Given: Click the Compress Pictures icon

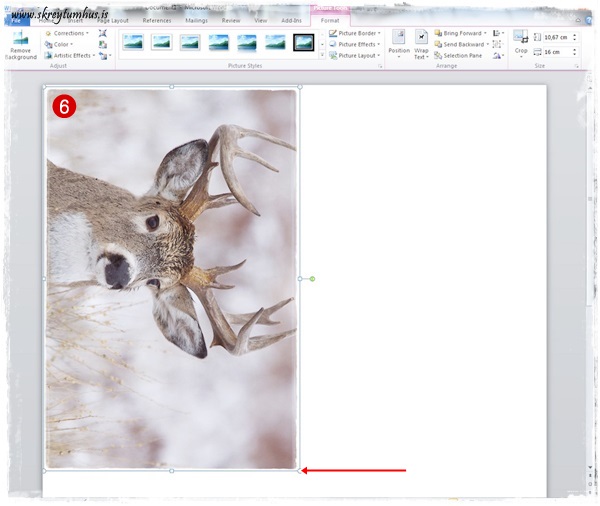Looking at the screenshot, I should (x=103, y=33).
